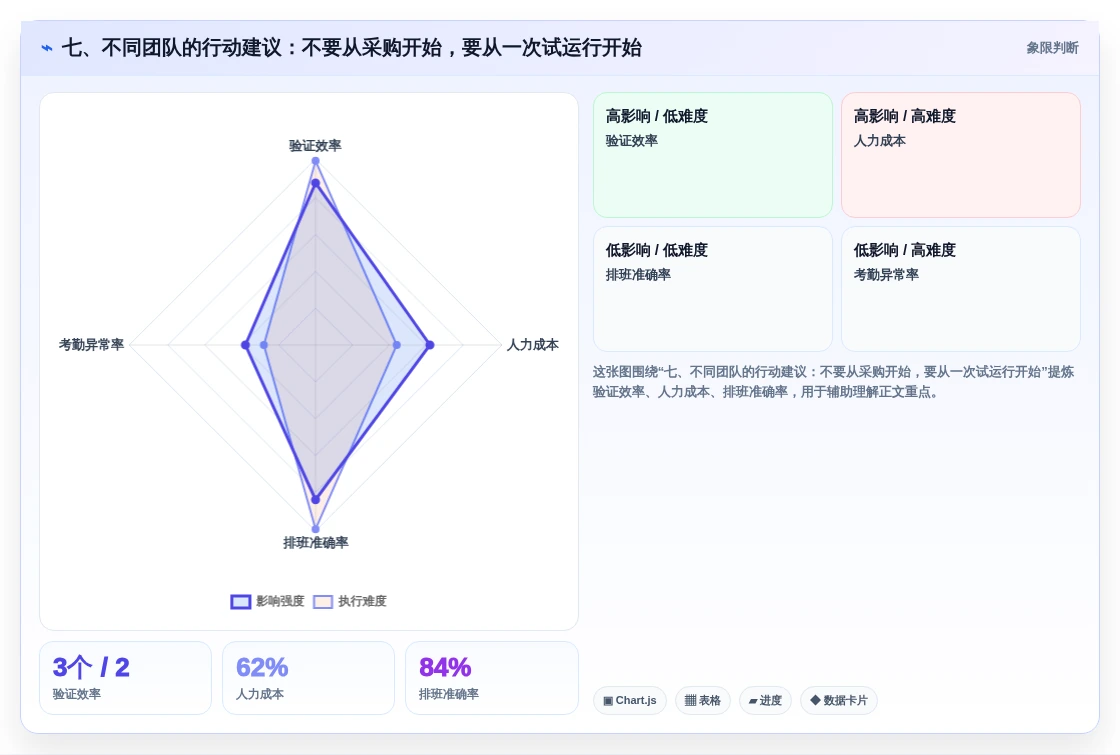The height and width of the screenshot is (755, 1120).
Task: Click the bottom 执行难度 data point on radar
Action: (x=316, y=529)
